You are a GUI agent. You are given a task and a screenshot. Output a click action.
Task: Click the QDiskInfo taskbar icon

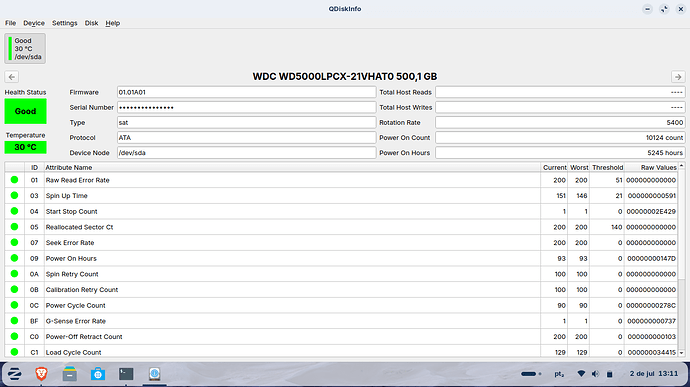pos(154,374)
